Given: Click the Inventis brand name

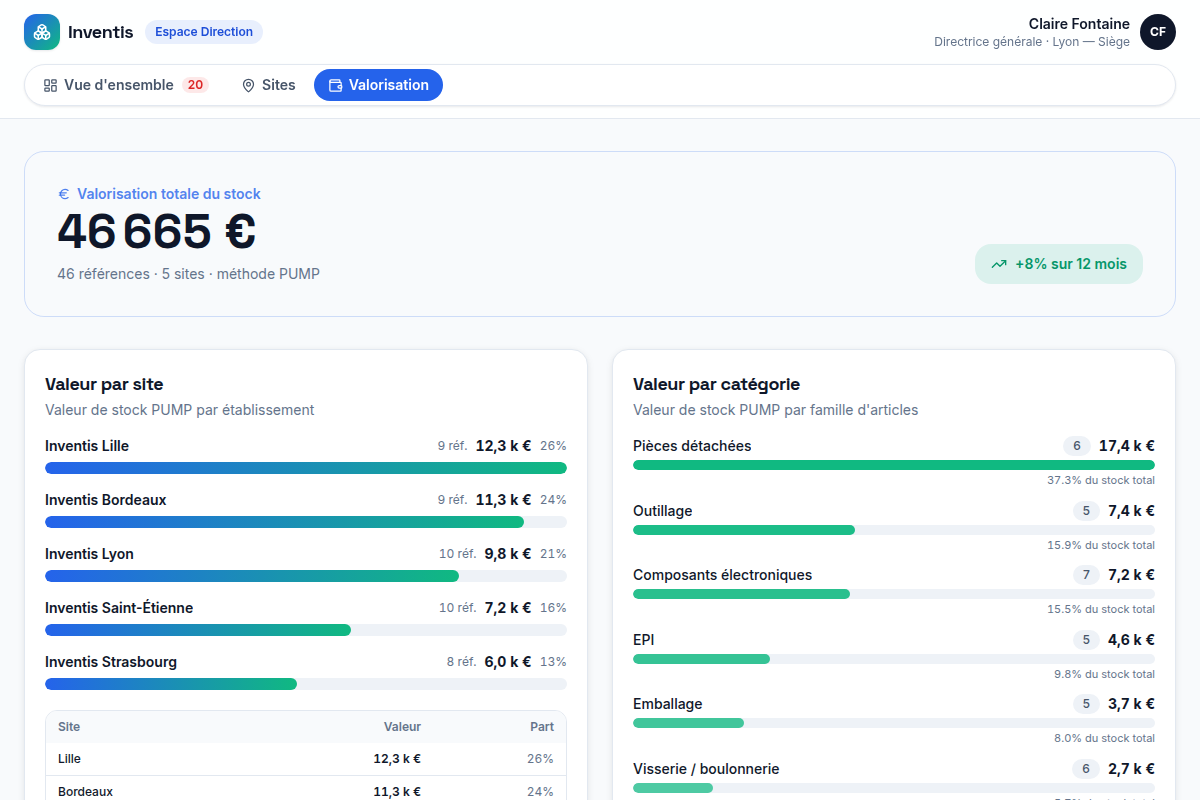Looking at the screenshot, I should tap(100, 32).
